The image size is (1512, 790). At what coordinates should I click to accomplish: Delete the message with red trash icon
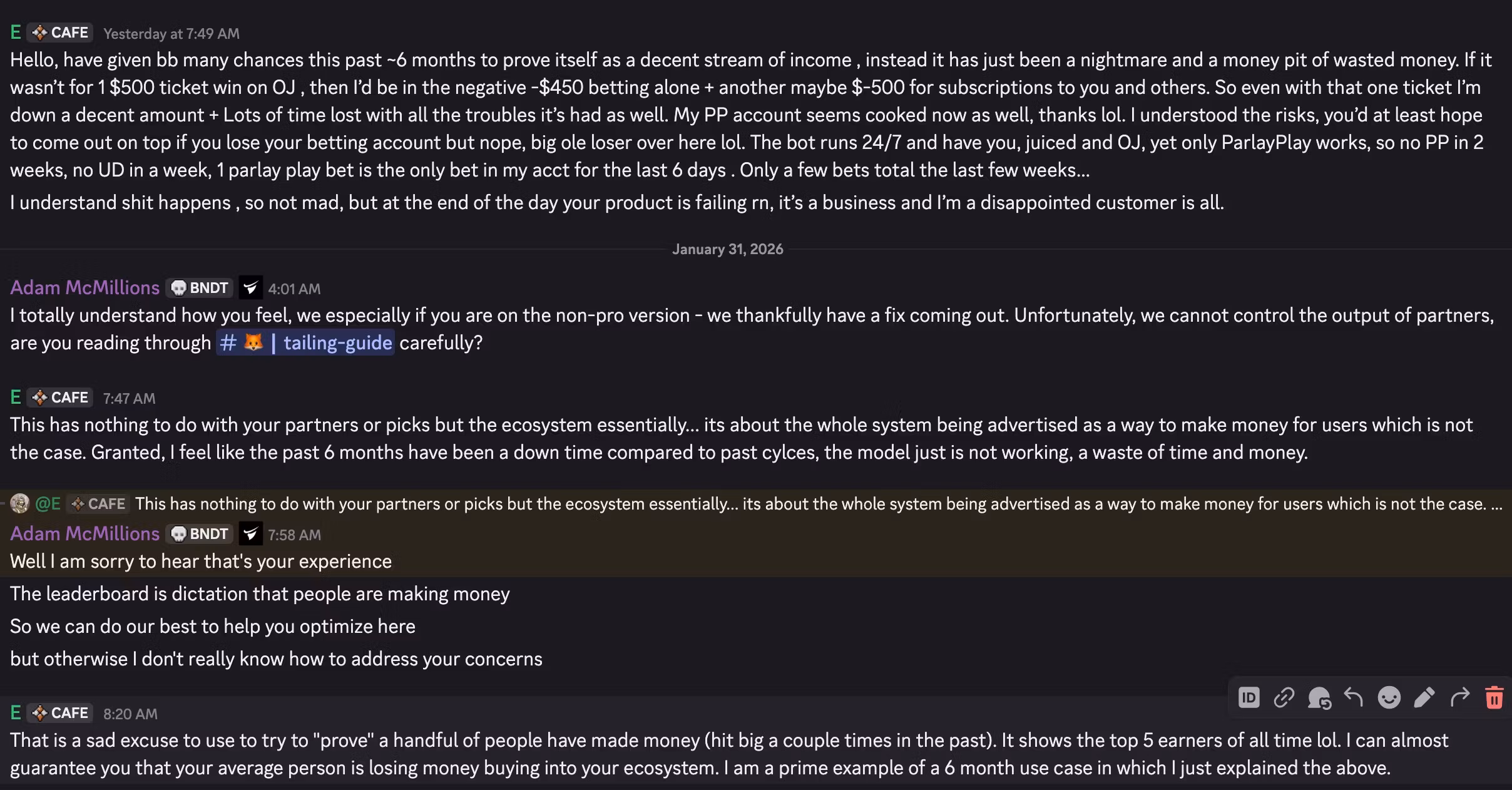tap(1494, 697)
